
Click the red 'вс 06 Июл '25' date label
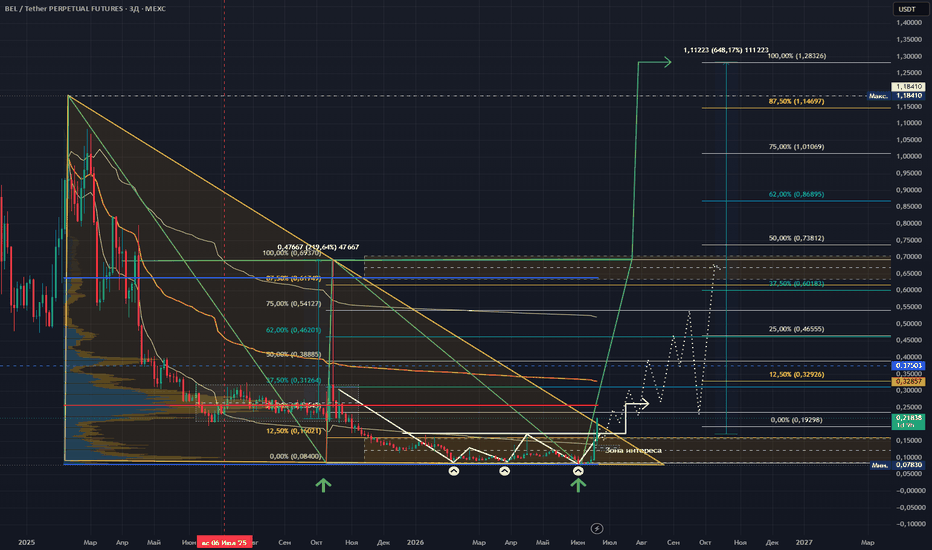pyautogui.click(x=225, y=543)
